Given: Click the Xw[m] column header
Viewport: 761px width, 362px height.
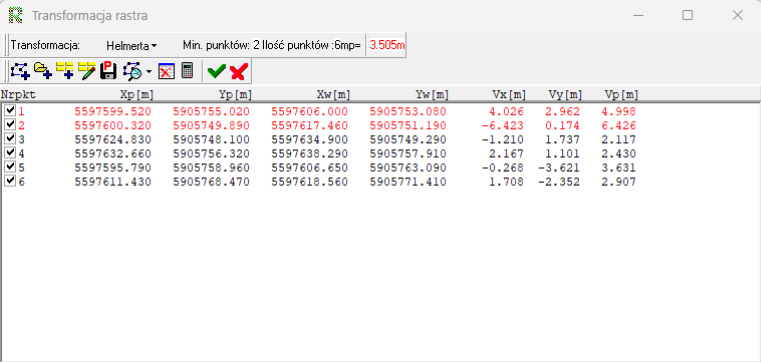Looking at the screenshot, I should click(333, 95).
